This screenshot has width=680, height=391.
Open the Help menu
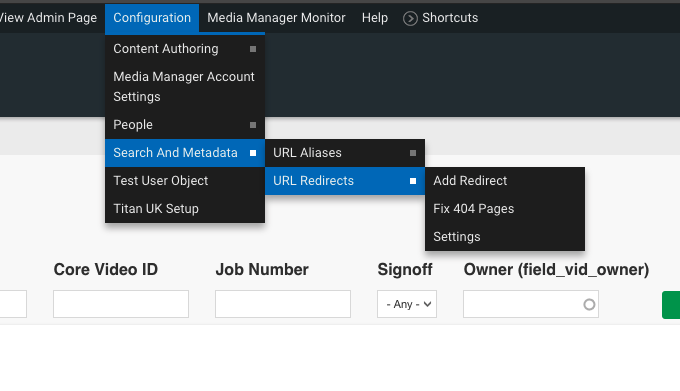coord(375,18)
